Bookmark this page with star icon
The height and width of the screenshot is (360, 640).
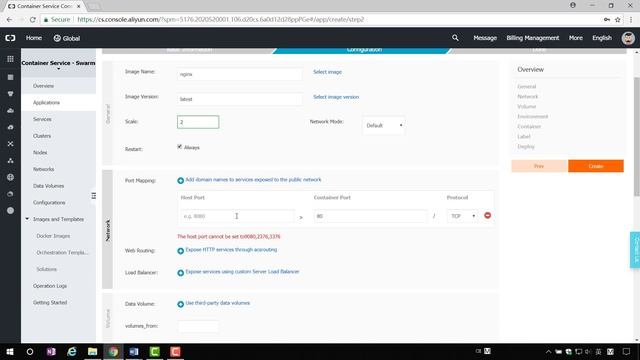(x=618, y=19)
